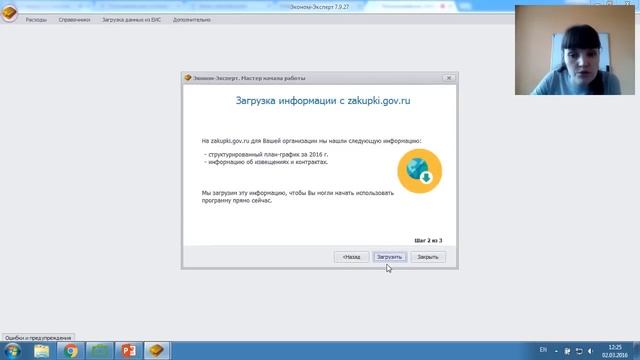Click the Эконом-Эксперт application logo button
Image resolution: width=640 pixels, height=360 pixels.
click(9, 13)
